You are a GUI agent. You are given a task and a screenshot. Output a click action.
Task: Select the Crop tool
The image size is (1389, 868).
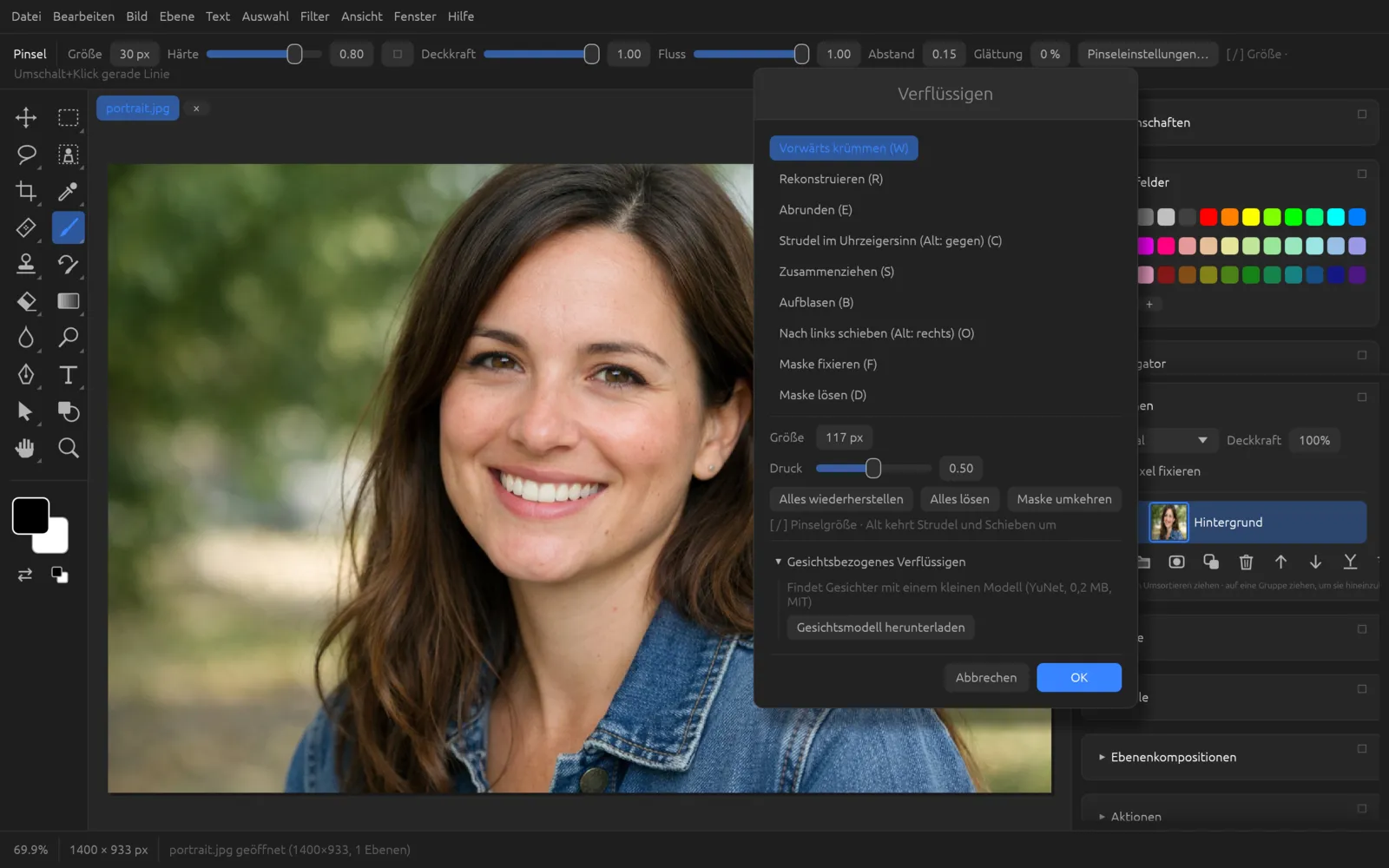(26, 191)
